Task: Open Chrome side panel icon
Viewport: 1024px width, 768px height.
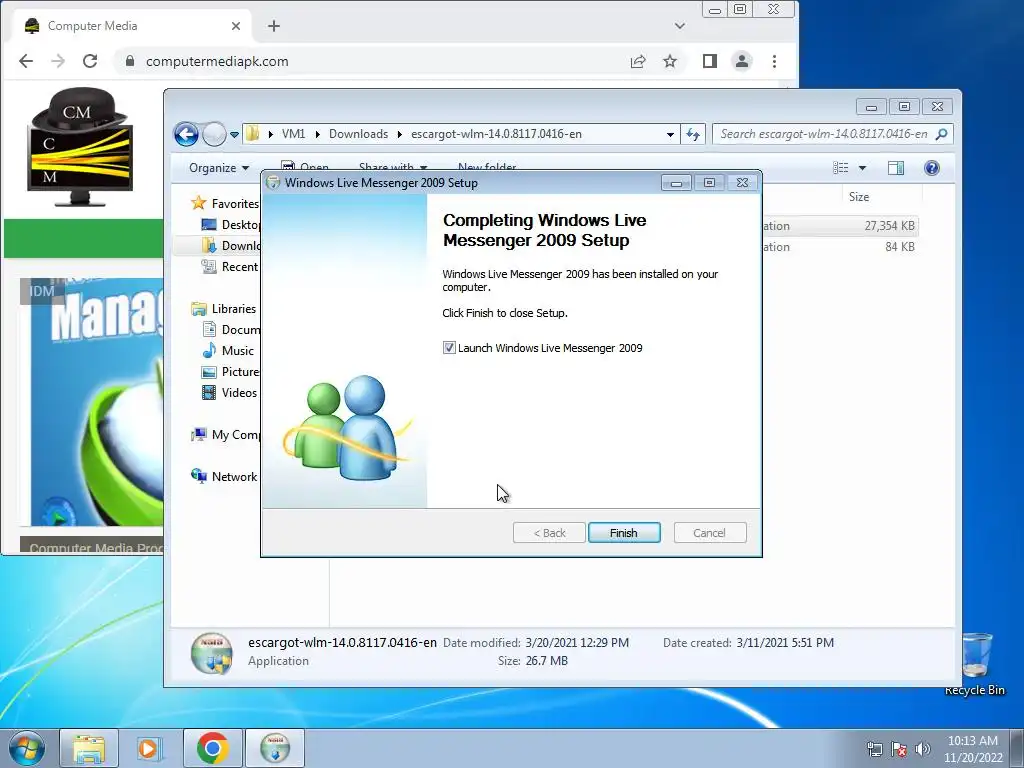Action: point(710,61)
